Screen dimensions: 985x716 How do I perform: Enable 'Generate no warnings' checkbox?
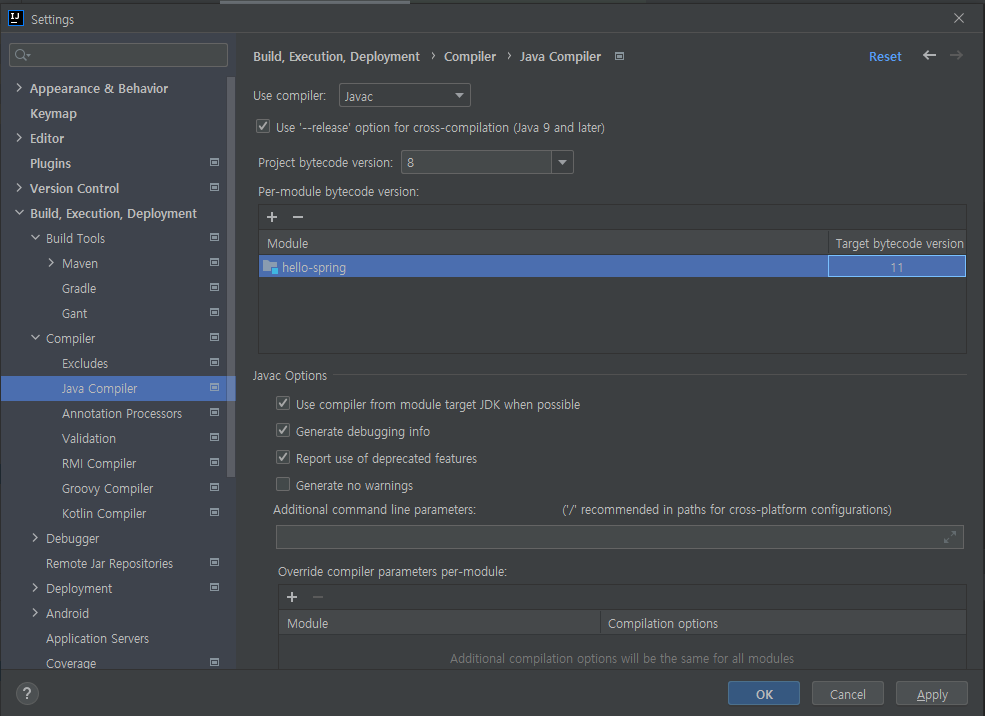(x=283, y=484)
